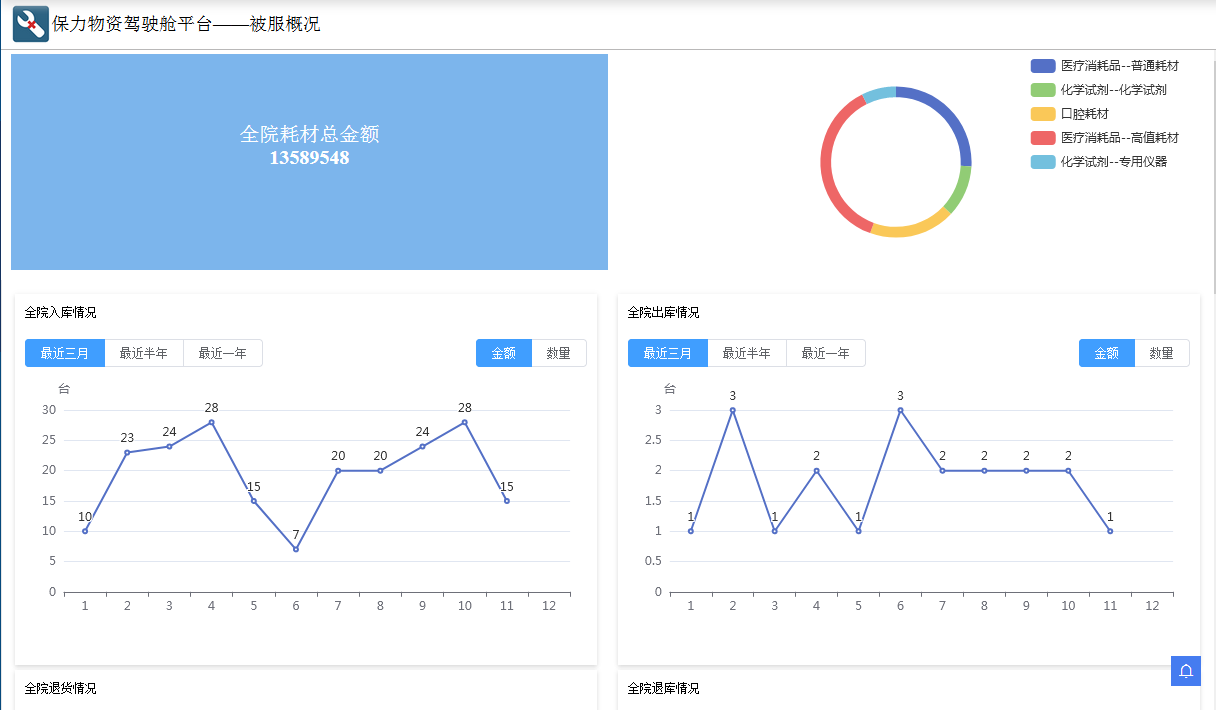Click 口腔耗材 legend text
1216x710 pixels.
click(1085, 114)
